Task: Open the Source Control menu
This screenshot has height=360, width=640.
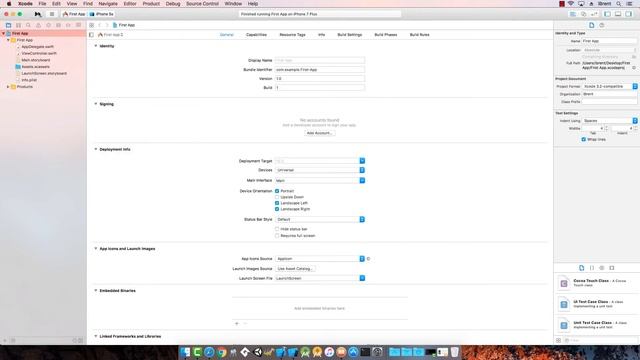Action: 202,4
